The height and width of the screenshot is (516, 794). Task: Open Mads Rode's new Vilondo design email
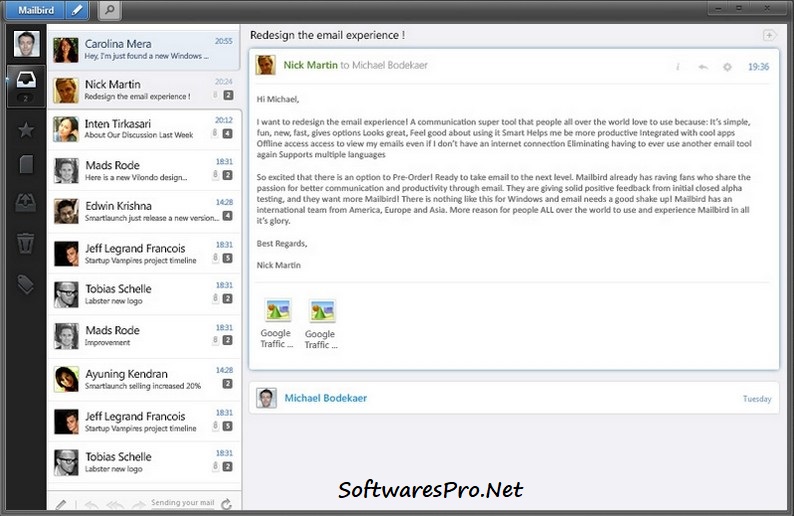[144, 170]
